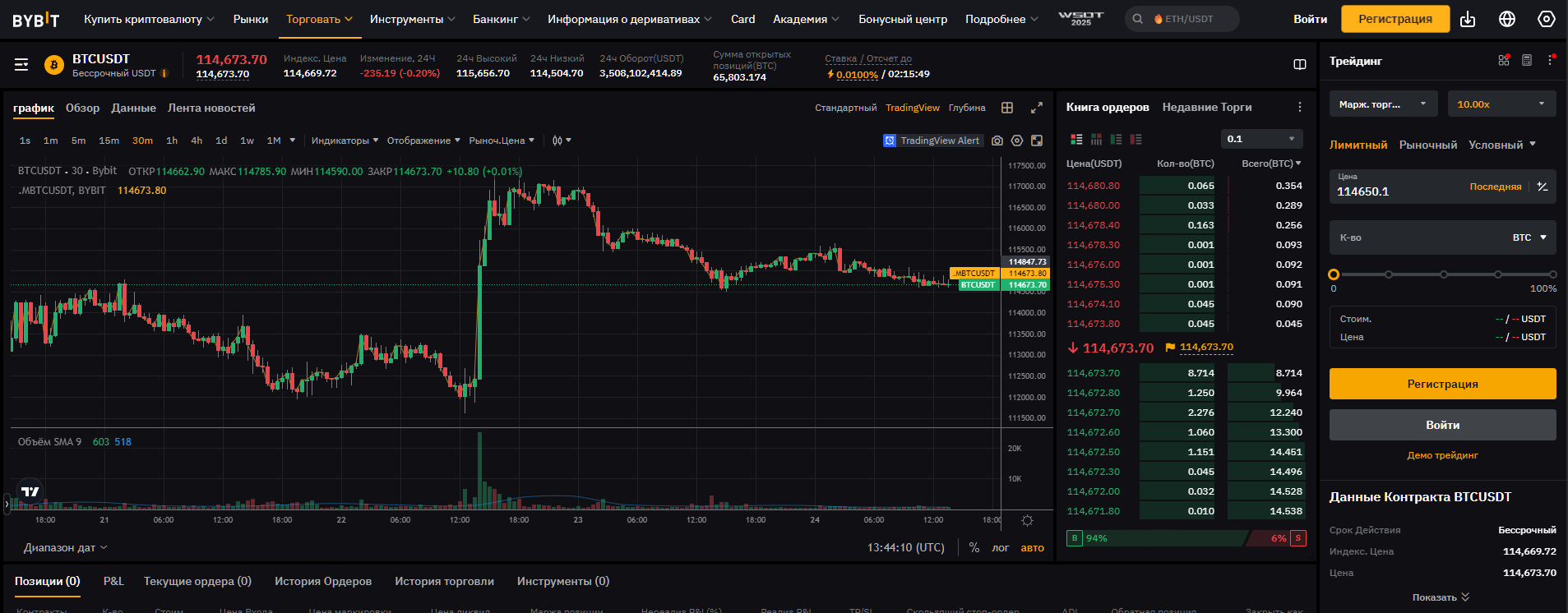Click the chart fullscreen square icon
1568x613 pixels.
click(x=1037, y=141)
